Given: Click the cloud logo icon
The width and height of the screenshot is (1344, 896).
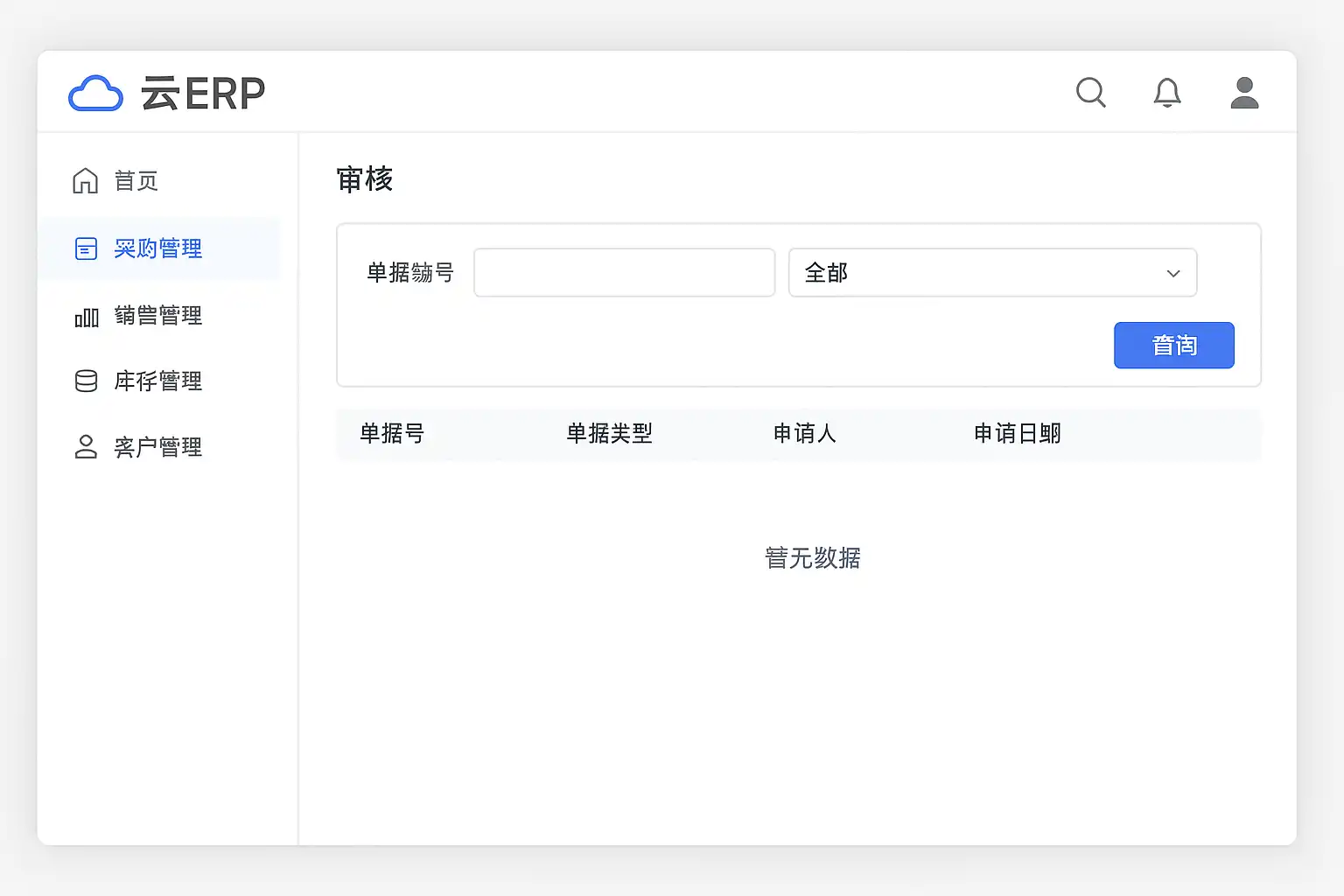Looking at the screenshot, I should (x=95, y=94).
